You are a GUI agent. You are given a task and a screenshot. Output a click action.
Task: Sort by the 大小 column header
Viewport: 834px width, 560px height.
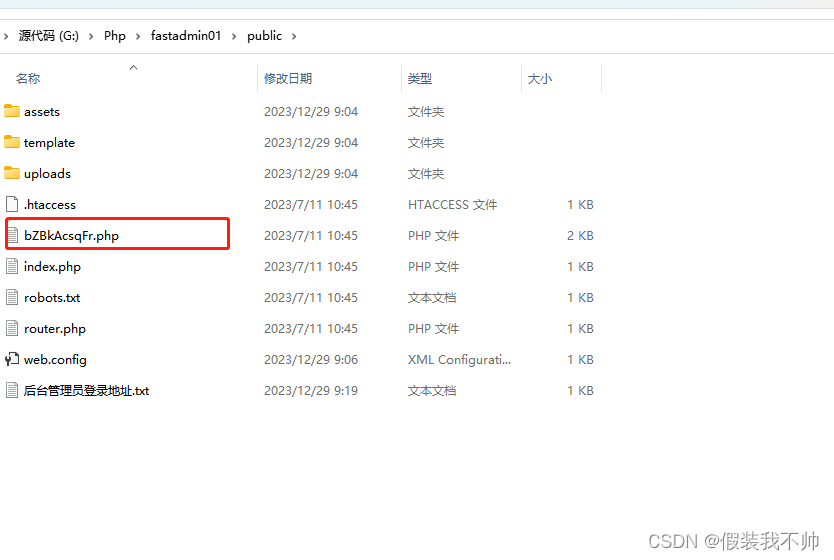pyautogui.click(x=540, y=78)
